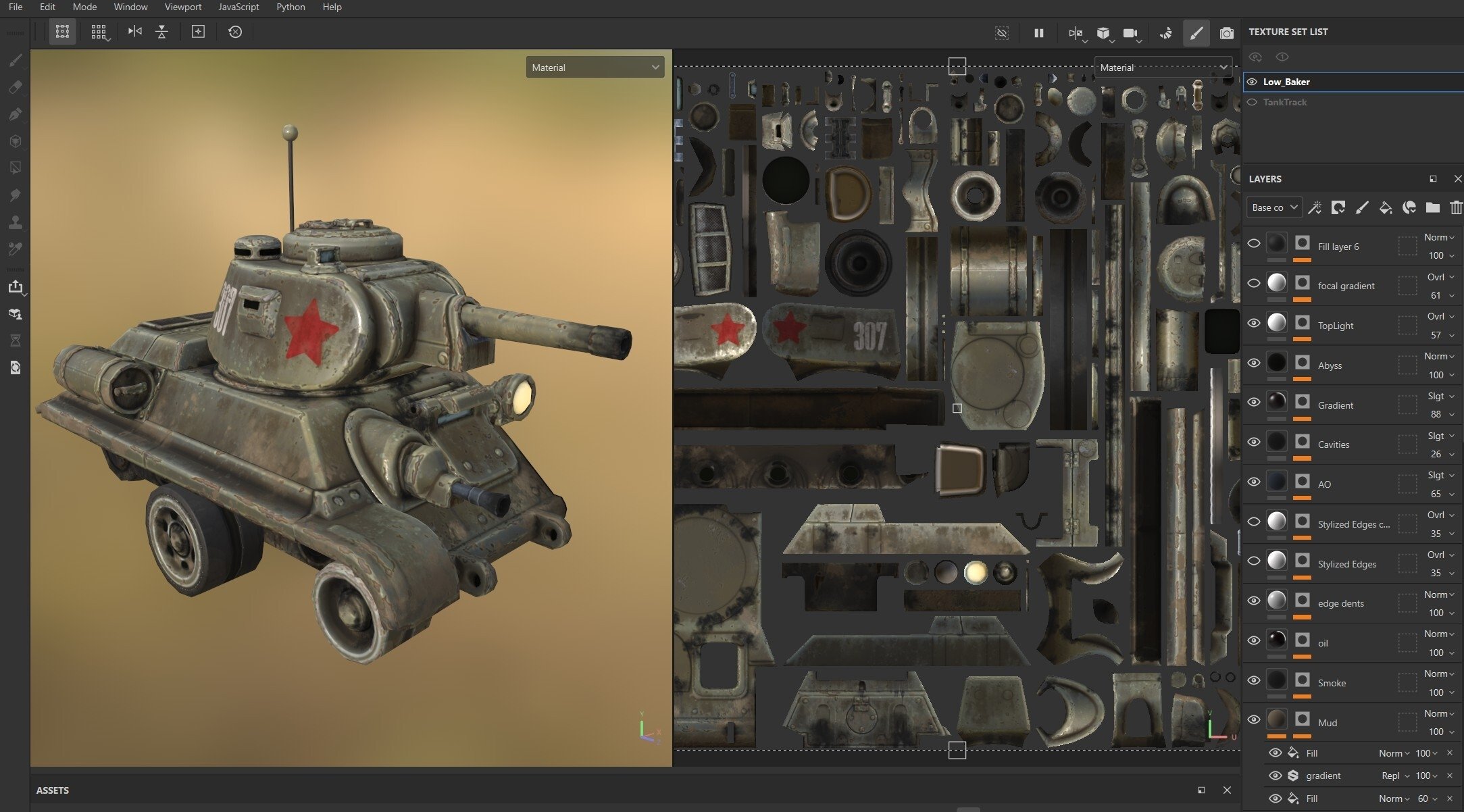Toggle the hide wireframe viewport icon
Screen dimensions: 1464x812
click(x=1001, y=32)
